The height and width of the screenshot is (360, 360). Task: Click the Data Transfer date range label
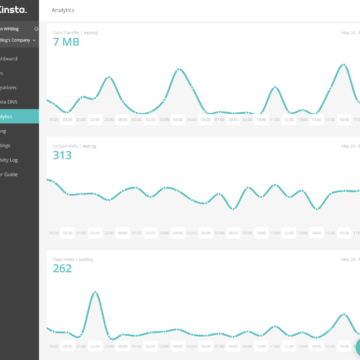(x=350, y=33)
